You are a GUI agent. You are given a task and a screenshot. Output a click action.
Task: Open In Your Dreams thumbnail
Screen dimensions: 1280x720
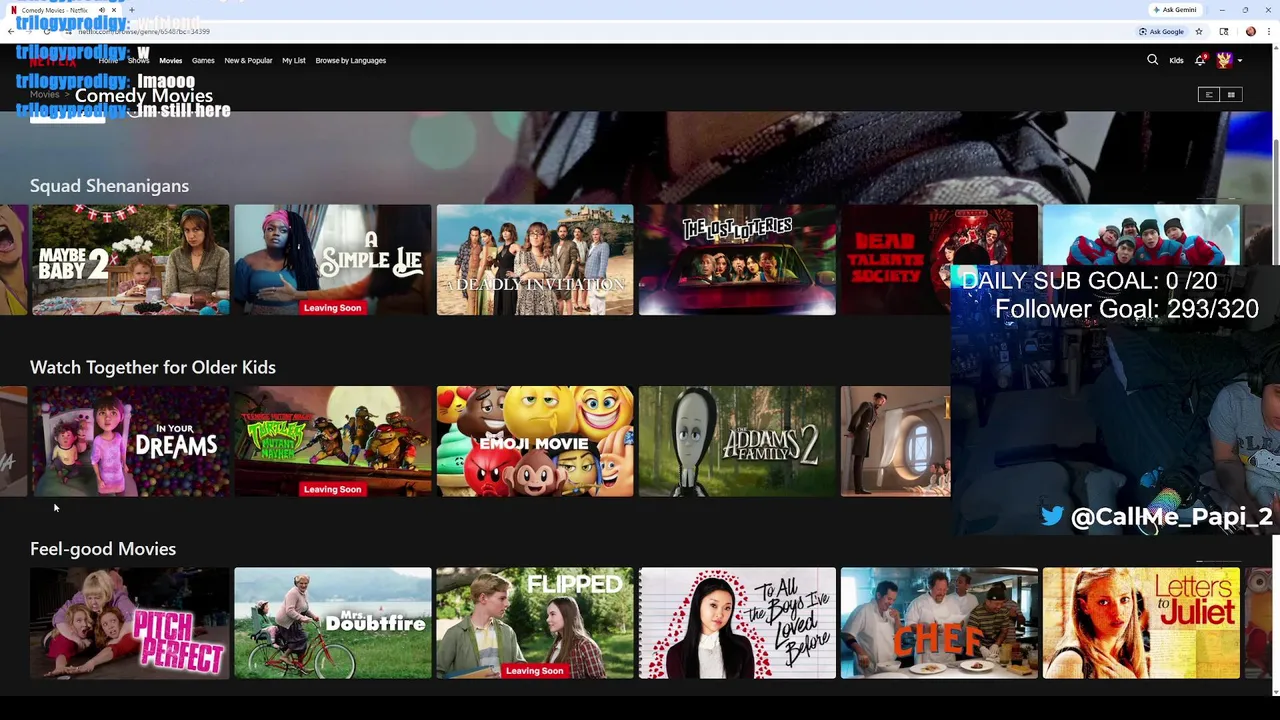(x=130, y=441)
